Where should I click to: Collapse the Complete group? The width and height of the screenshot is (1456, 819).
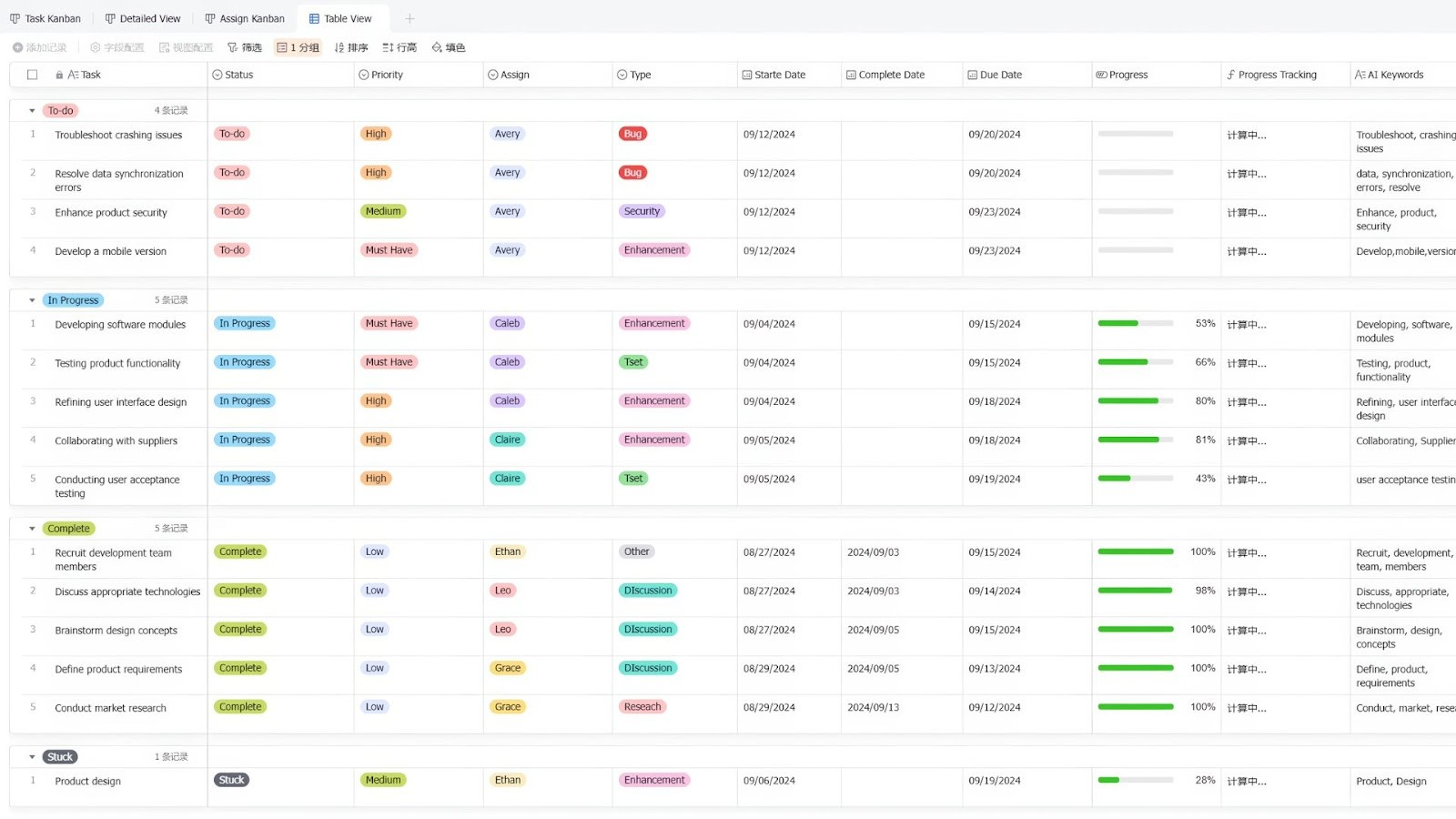[x=30, y=528]
